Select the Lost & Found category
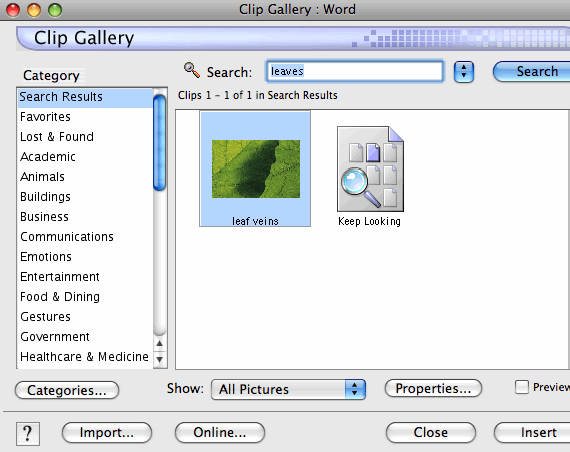The height and width of the screenshot is (452, 570). 85,137
